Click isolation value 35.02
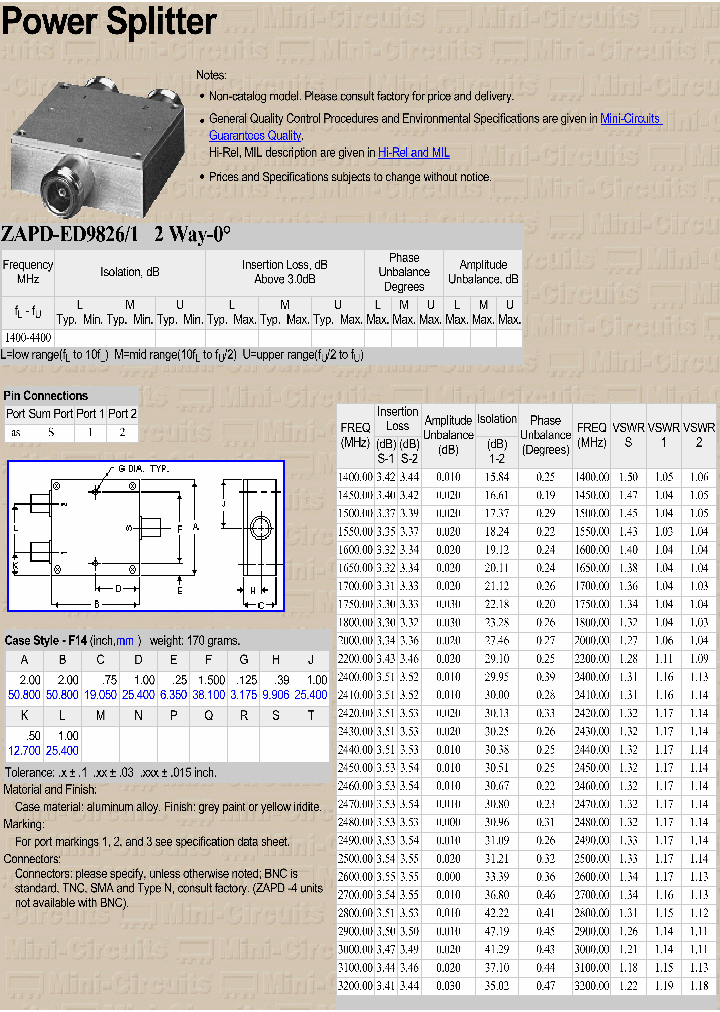Image resolution: width=720 pixels, height=1012 pixels. pyautogui.click(x=497, y=986)
